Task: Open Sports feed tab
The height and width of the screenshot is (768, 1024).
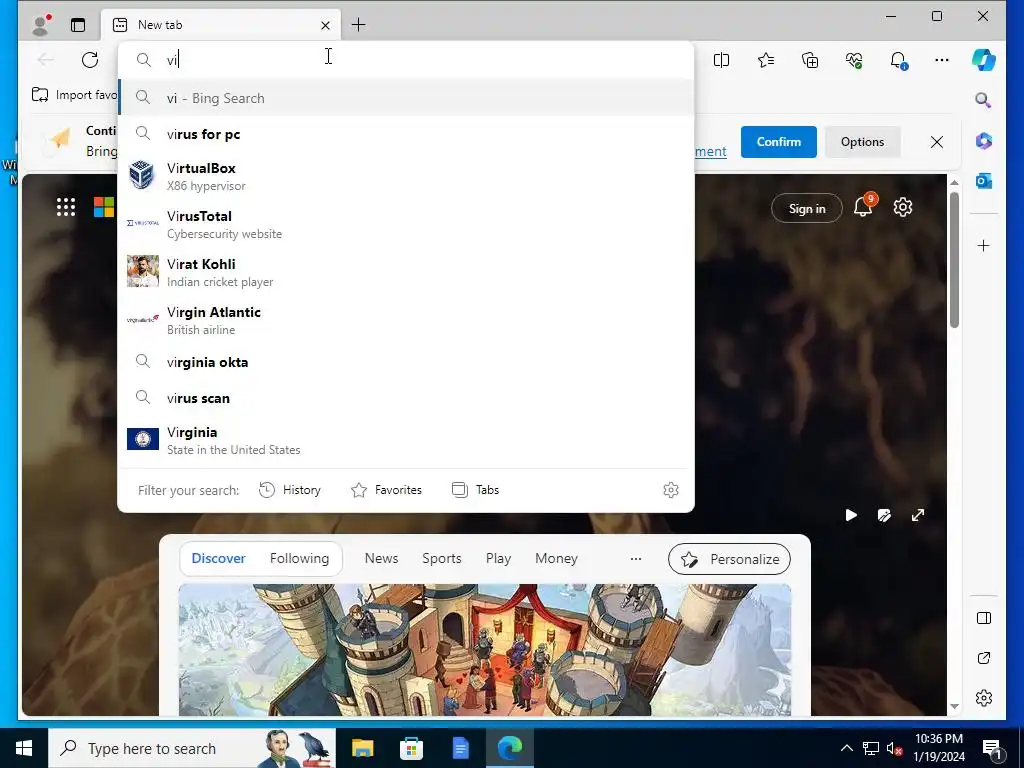Action: pyautogui.click(x=441, y=558)
